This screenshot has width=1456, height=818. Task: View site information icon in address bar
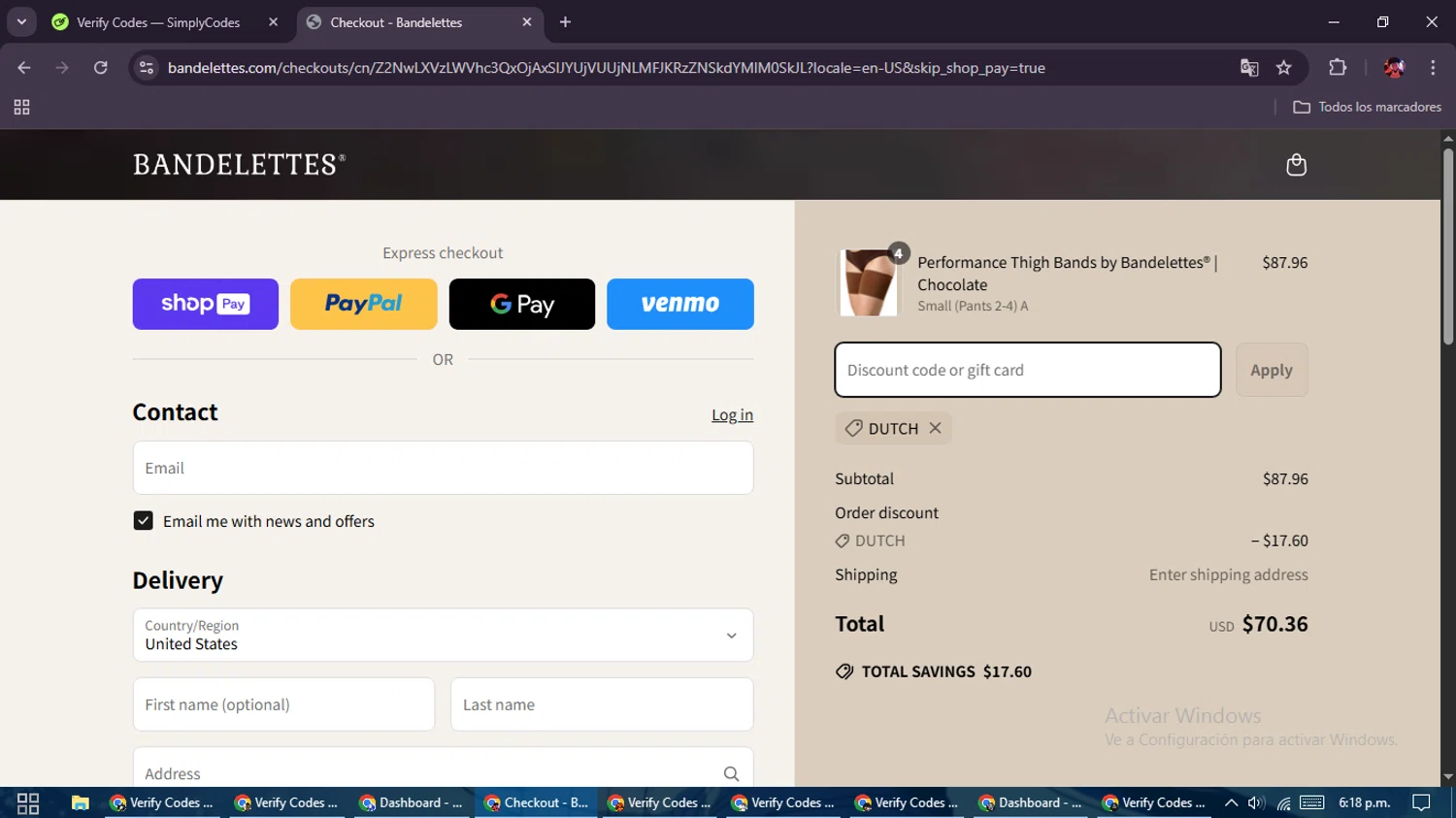click(x=147, y=68)
